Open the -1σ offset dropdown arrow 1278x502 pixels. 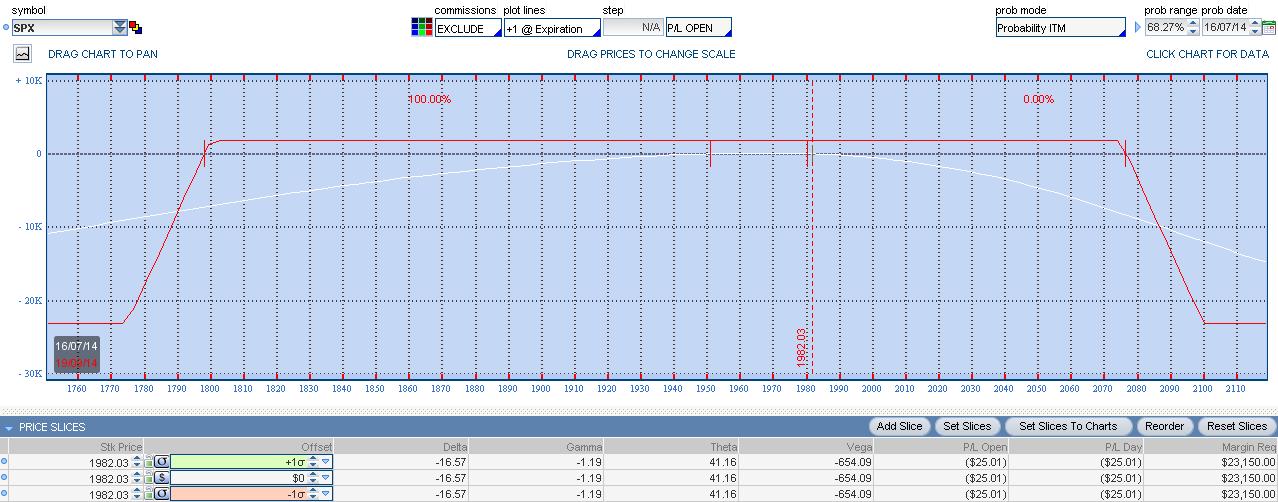click(x=325, y=494)
